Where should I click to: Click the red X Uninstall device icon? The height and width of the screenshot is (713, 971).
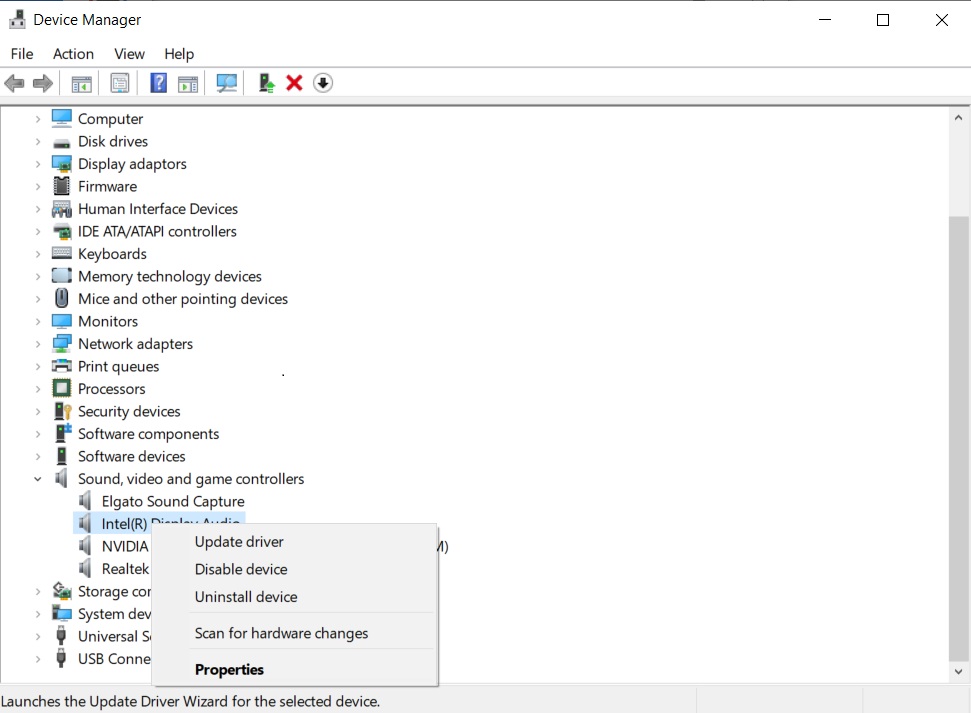294,83
